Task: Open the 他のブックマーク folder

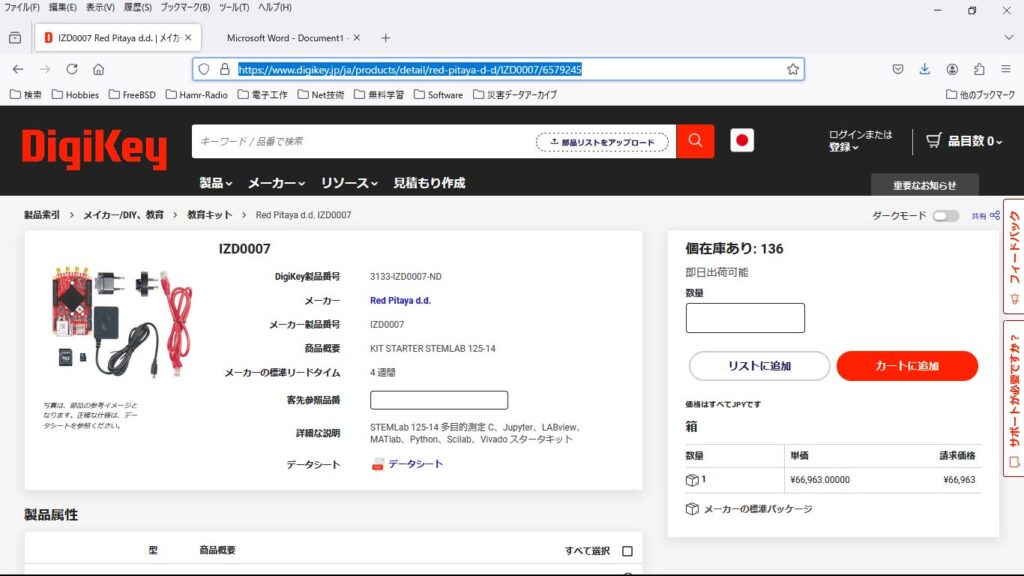Action: pyautogui.click(x=980, y=95)
